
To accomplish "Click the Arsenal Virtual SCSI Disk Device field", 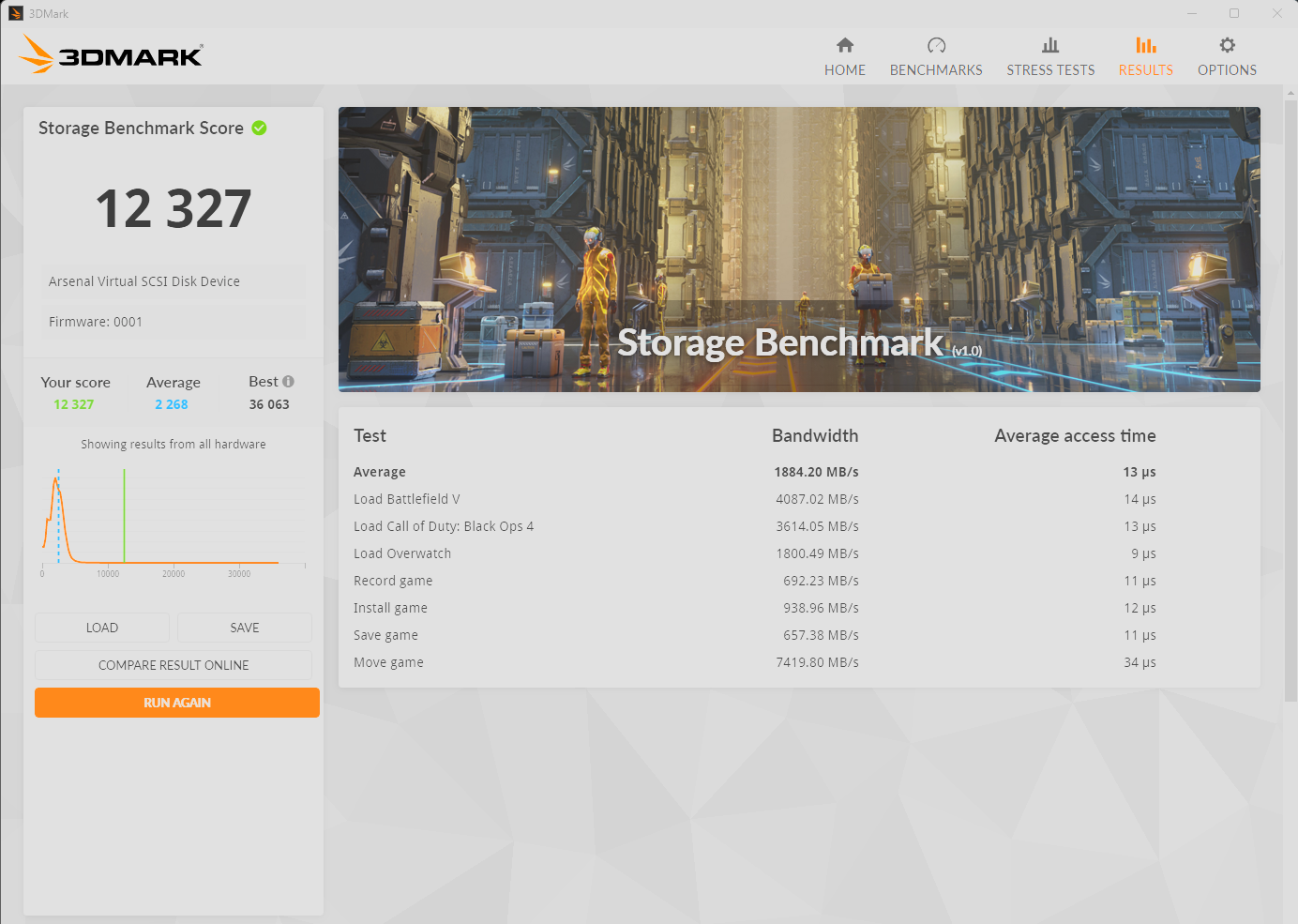I will (171, 280).
